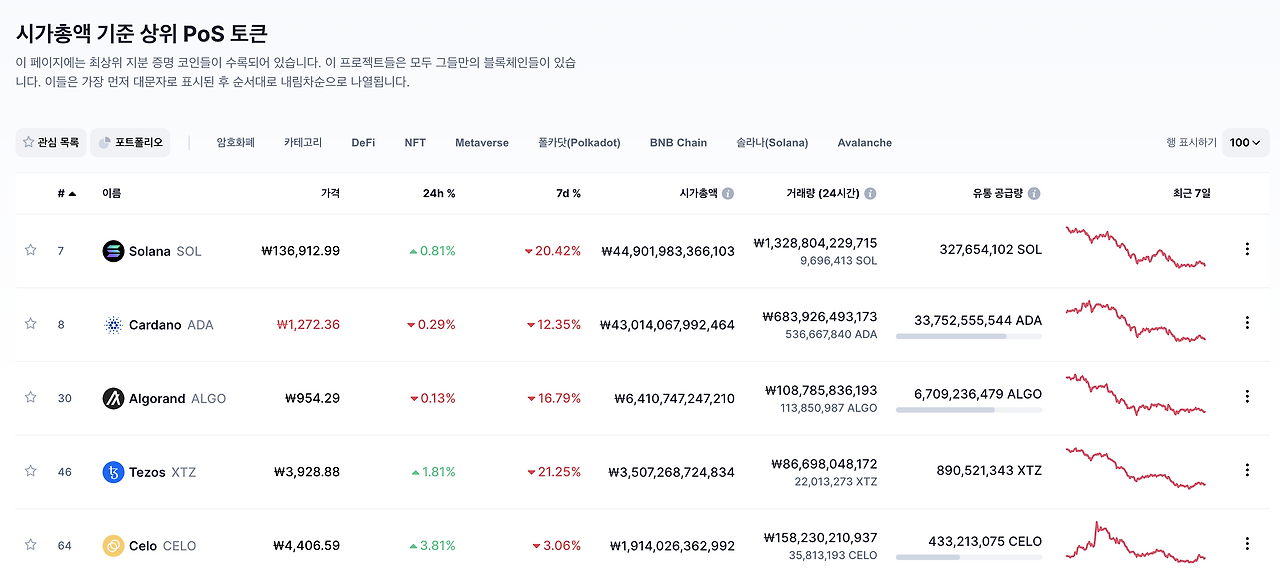Image resolution: width=1280 pixels, height=582 pixels.
Task: Add Cardano to watchlist via star
Action: pyautogui.click(x=30, y=322)
